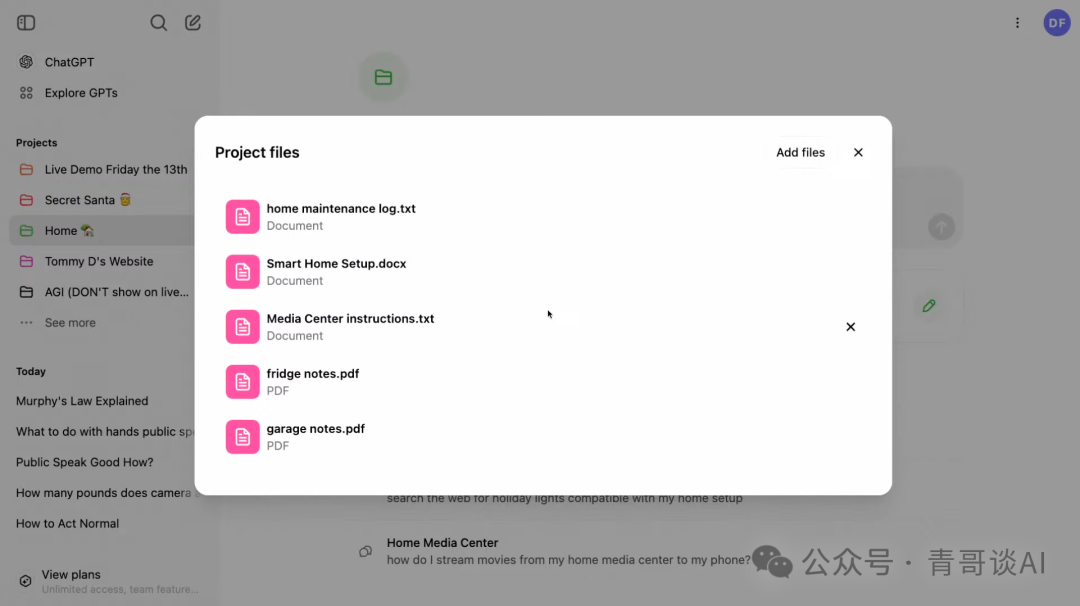Close the Project files dialog
This screenshot has width=1080, height=606.
click(858, 153)
